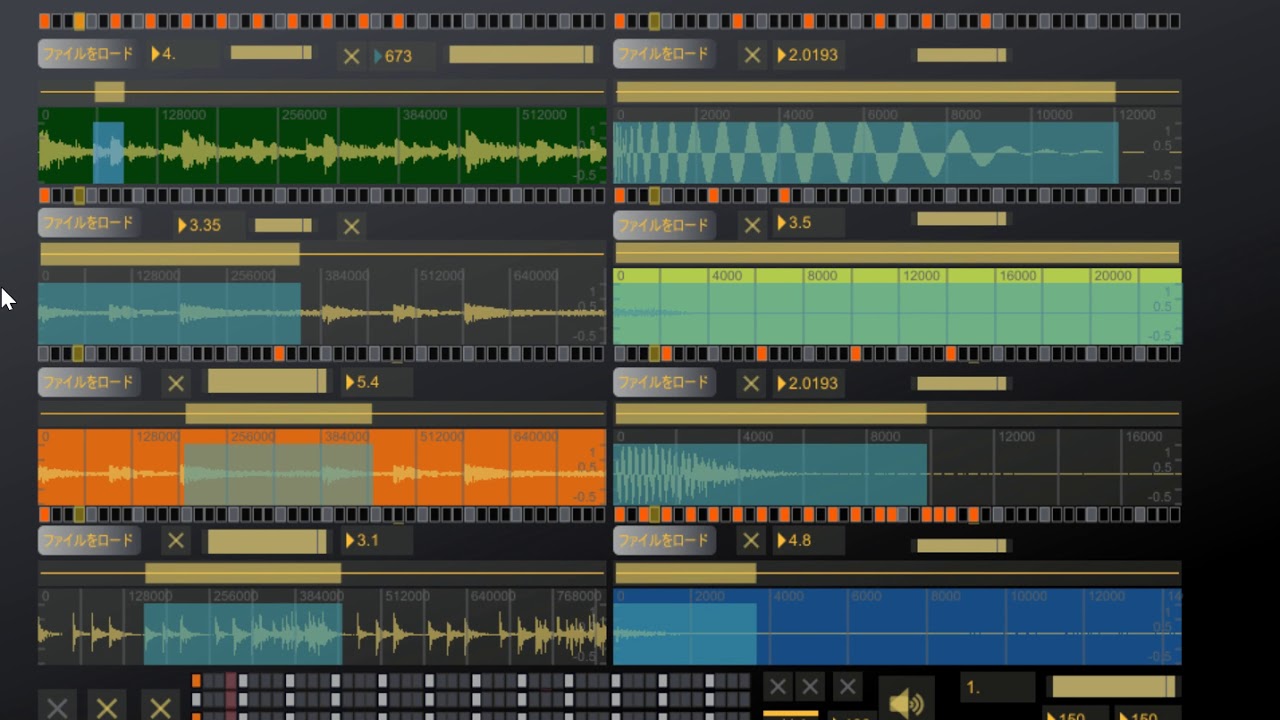Image resolution: width=1280 pixels, height=720 pixels.
Task: Click the step grid matrix at the bottom
Action: tap(471, 696)
